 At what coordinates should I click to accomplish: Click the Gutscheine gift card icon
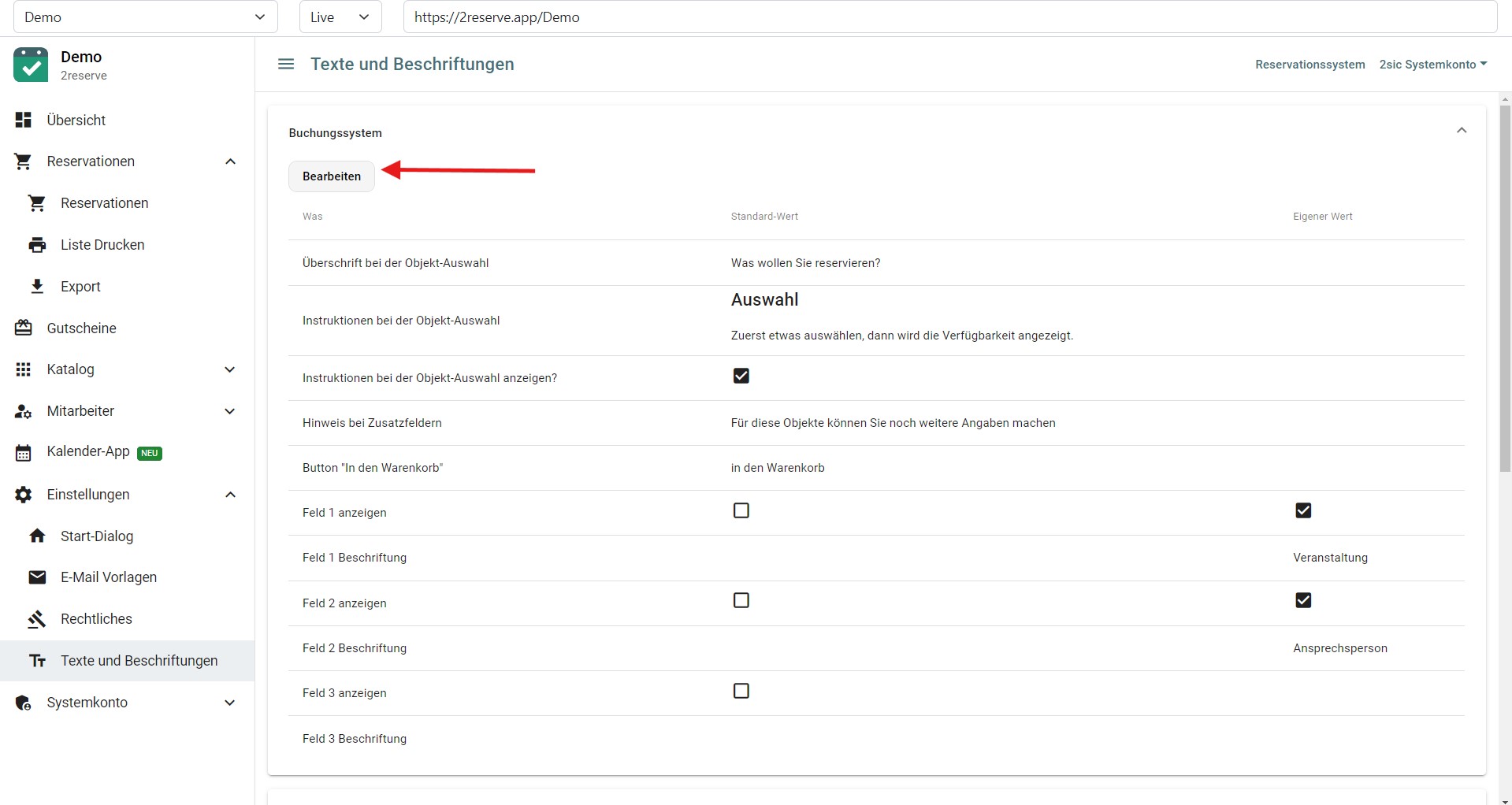point(24,328)
